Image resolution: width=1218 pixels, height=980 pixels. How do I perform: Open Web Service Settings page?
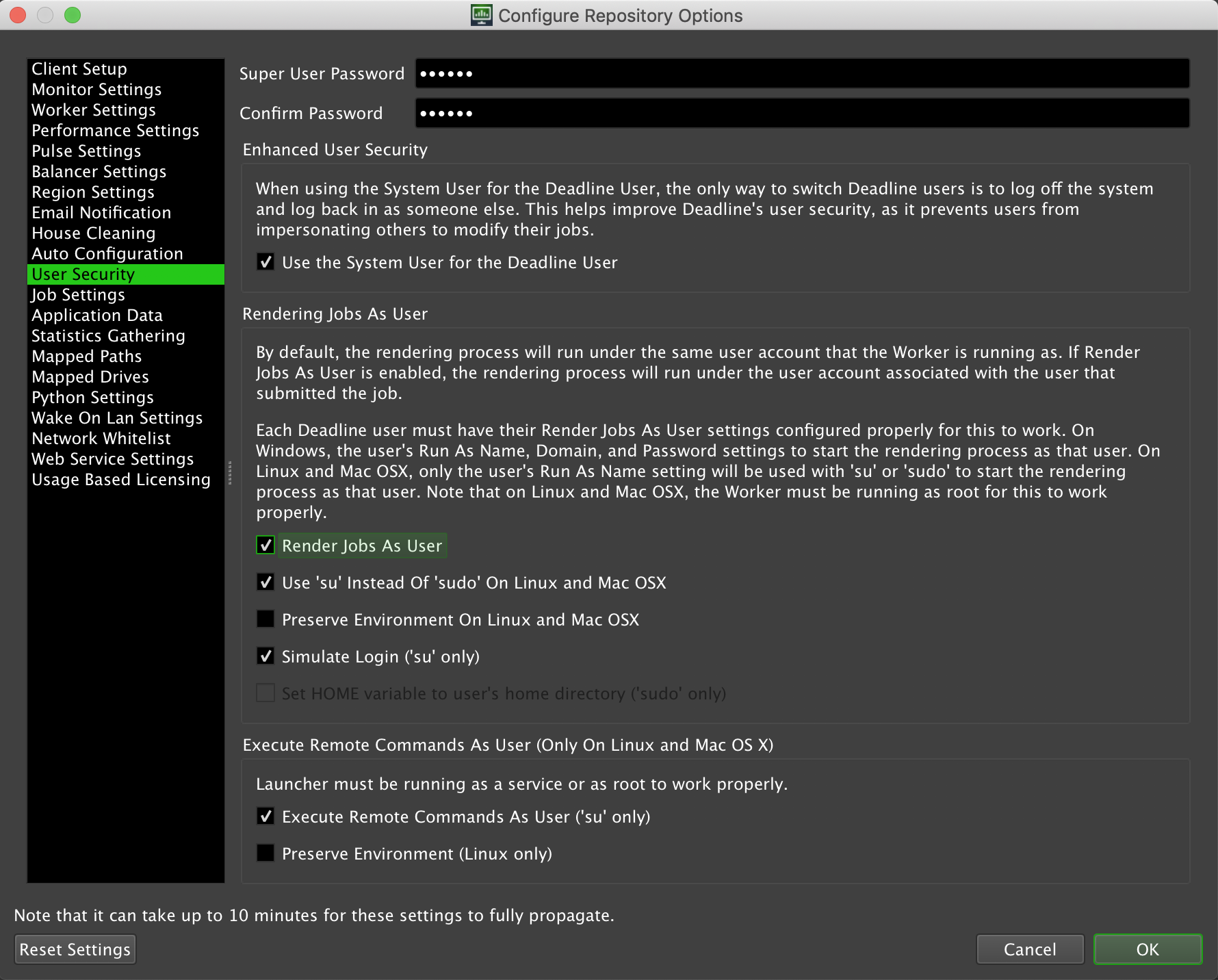coord(126,459)
